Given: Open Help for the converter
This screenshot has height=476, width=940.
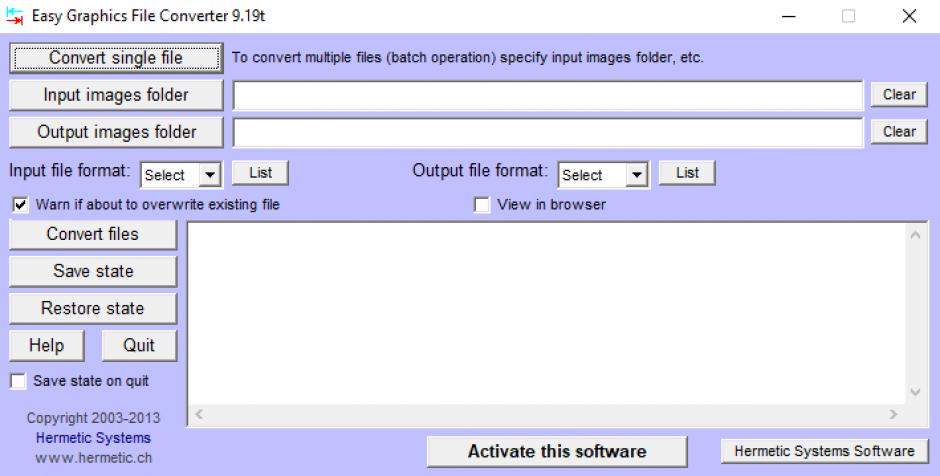Looking at the screenshot, I should pos(46,345).
